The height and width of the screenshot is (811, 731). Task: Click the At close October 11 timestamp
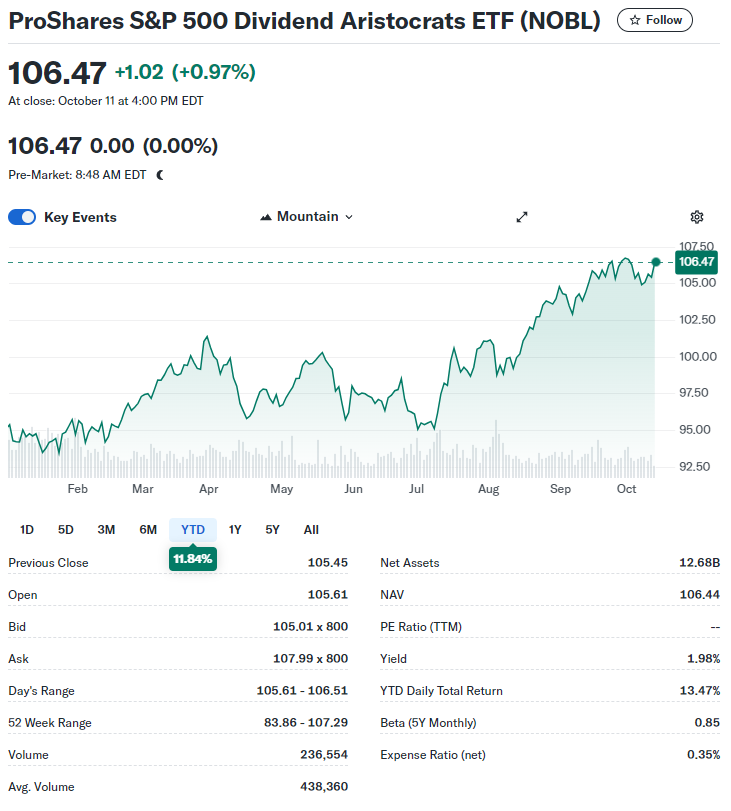coord(106,101)
